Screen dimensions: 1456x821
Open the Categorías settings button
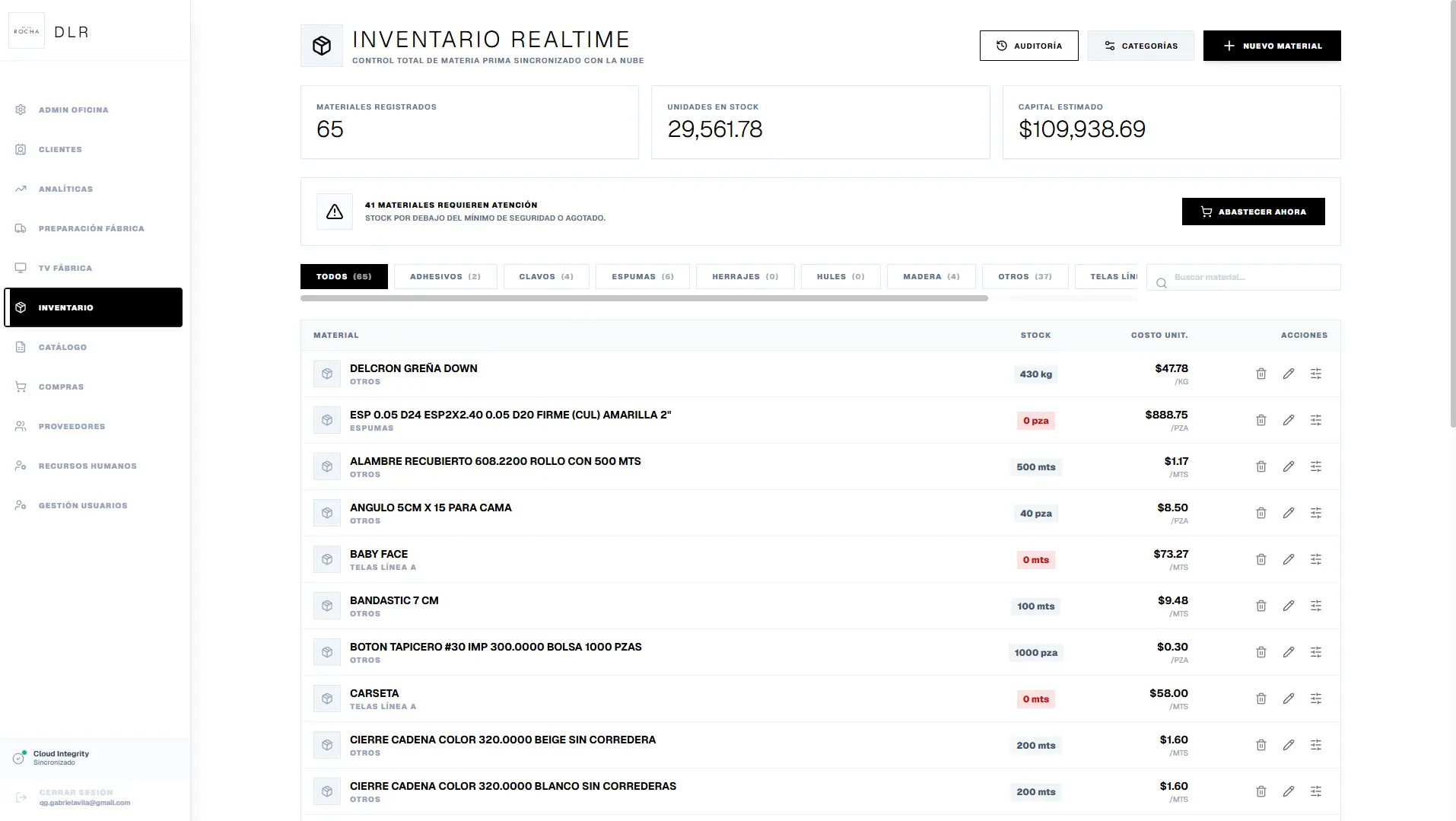(x=1140, y=46)
